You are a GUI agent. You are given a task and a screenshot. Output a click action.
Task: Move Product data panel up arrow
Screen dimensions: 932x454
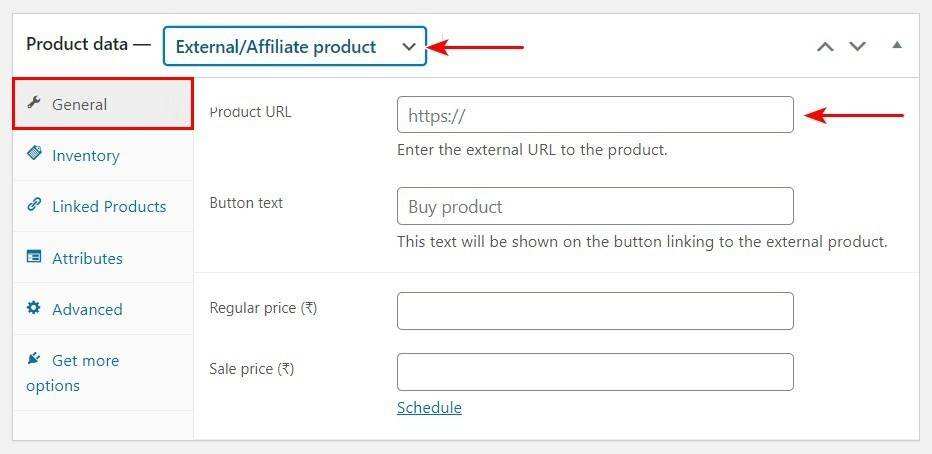pos(825,46)
